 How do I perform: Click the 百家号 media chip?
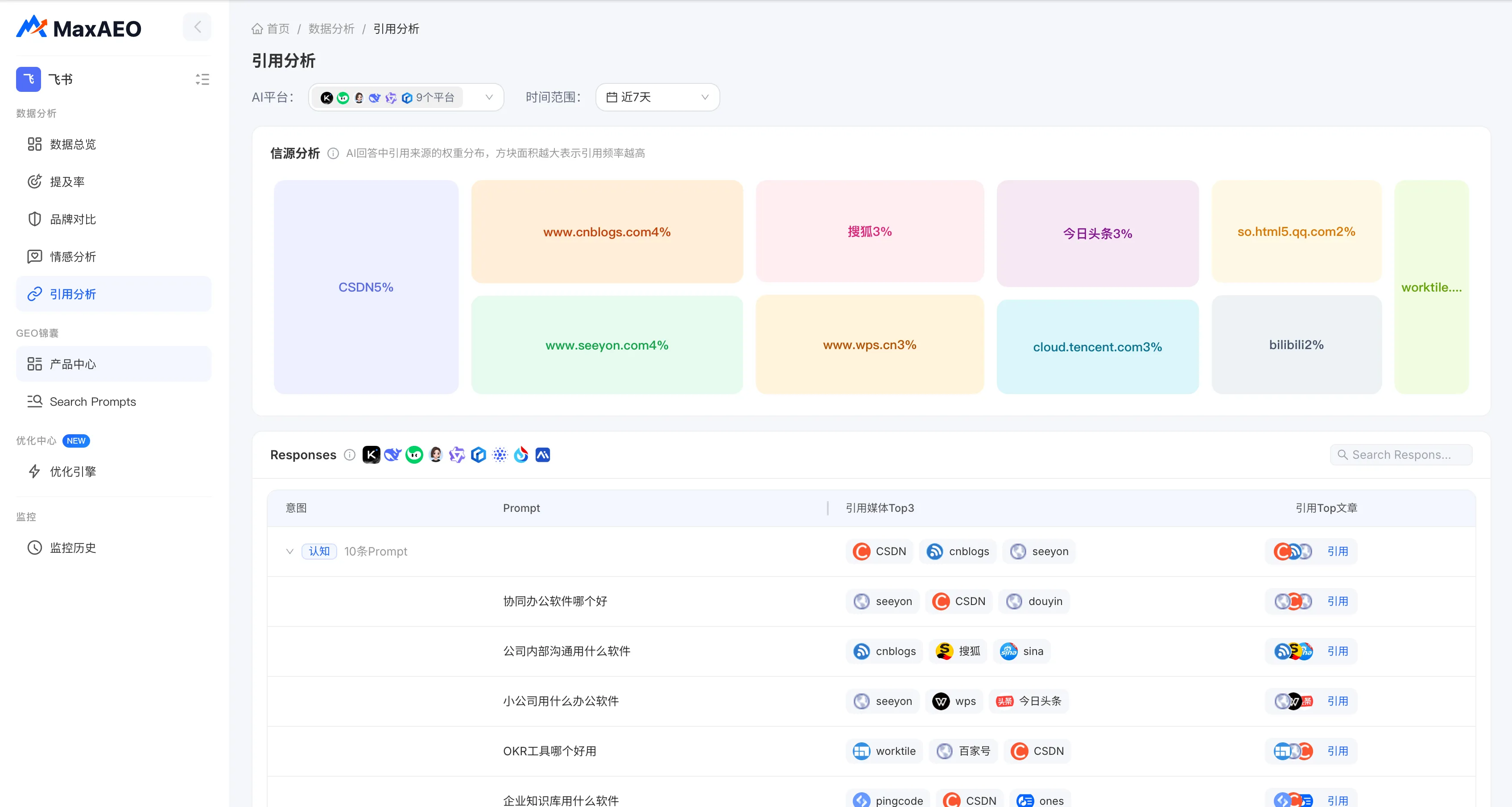[x=963, y=751]
